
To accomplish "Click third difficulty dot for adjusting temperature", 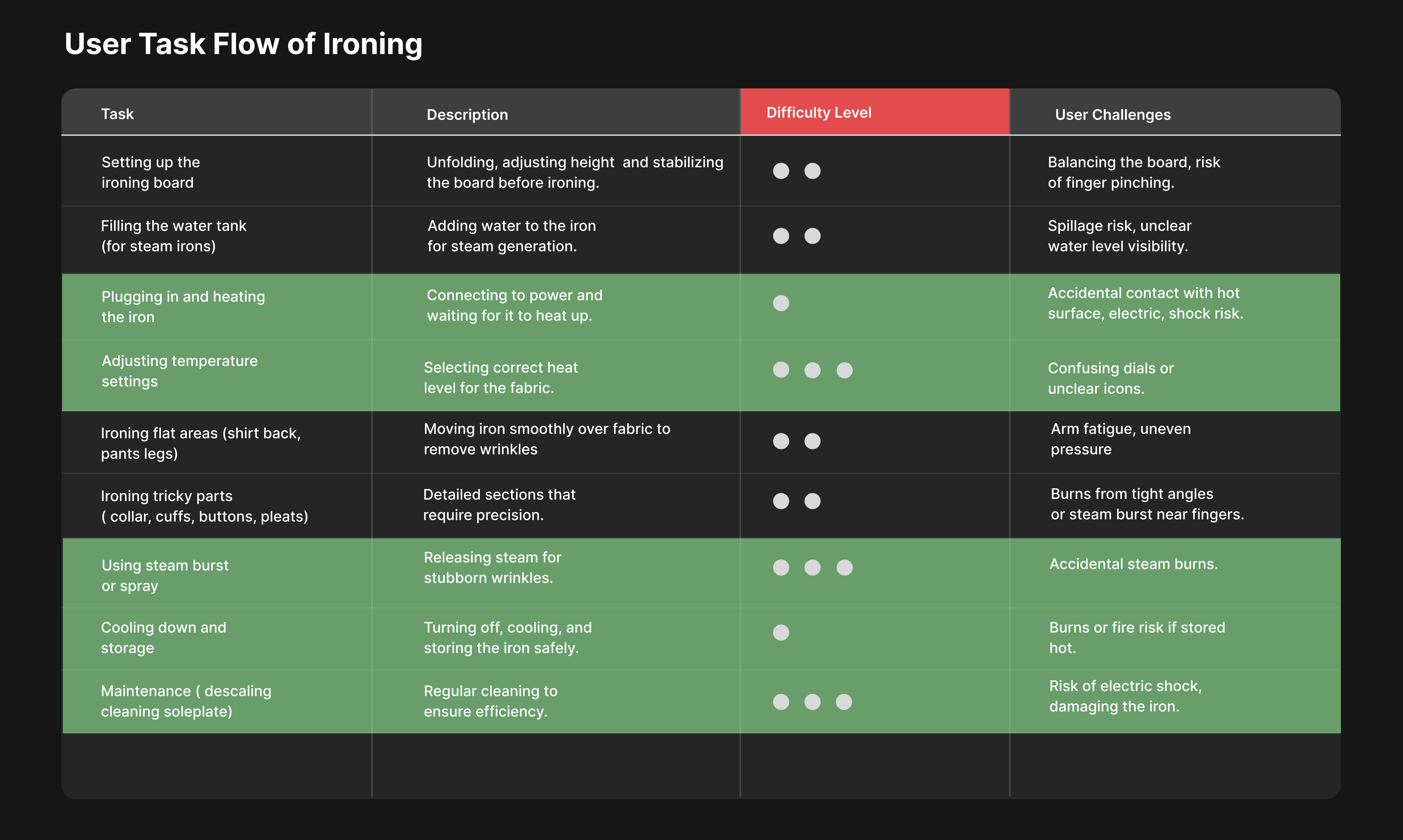I will 844,370.
